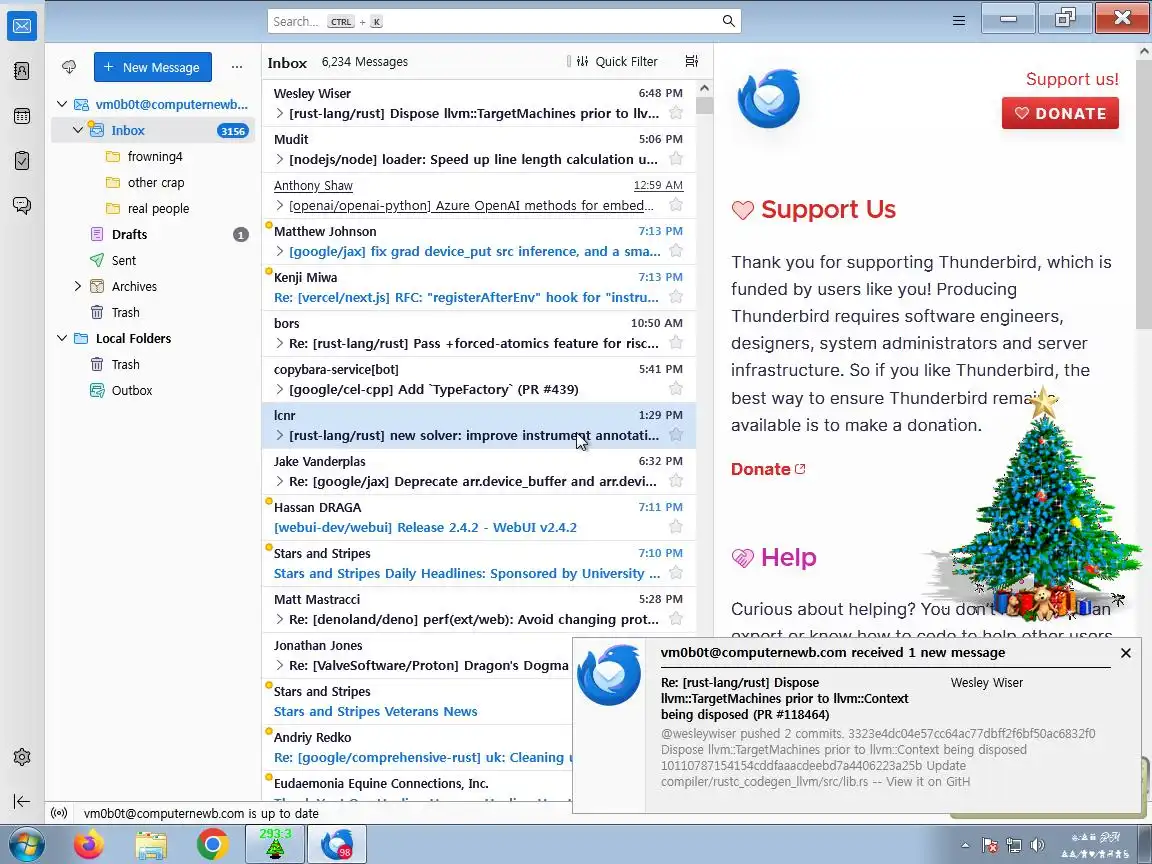This screenshot has height=864, width=1152.
Task: Show hidden system tray icons
Action: click(x=965, y=845)
